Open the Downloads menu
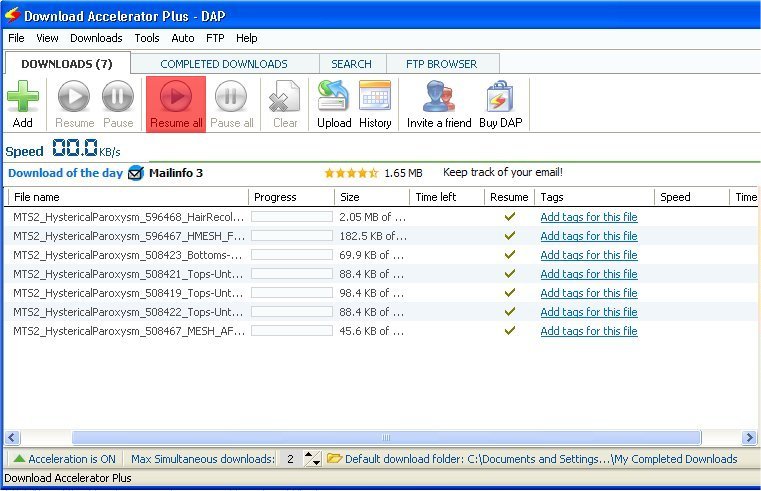Image resolution: width=761 pixels, height=491 pixels. 96,38
